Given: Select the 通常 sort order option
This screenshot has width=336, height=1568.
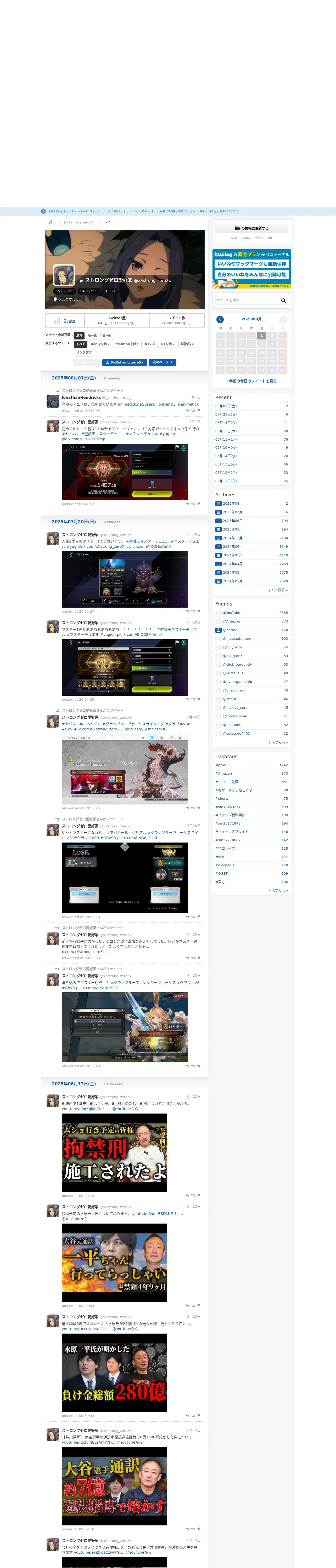Looking at the screenshot, I should coord(79,335).
